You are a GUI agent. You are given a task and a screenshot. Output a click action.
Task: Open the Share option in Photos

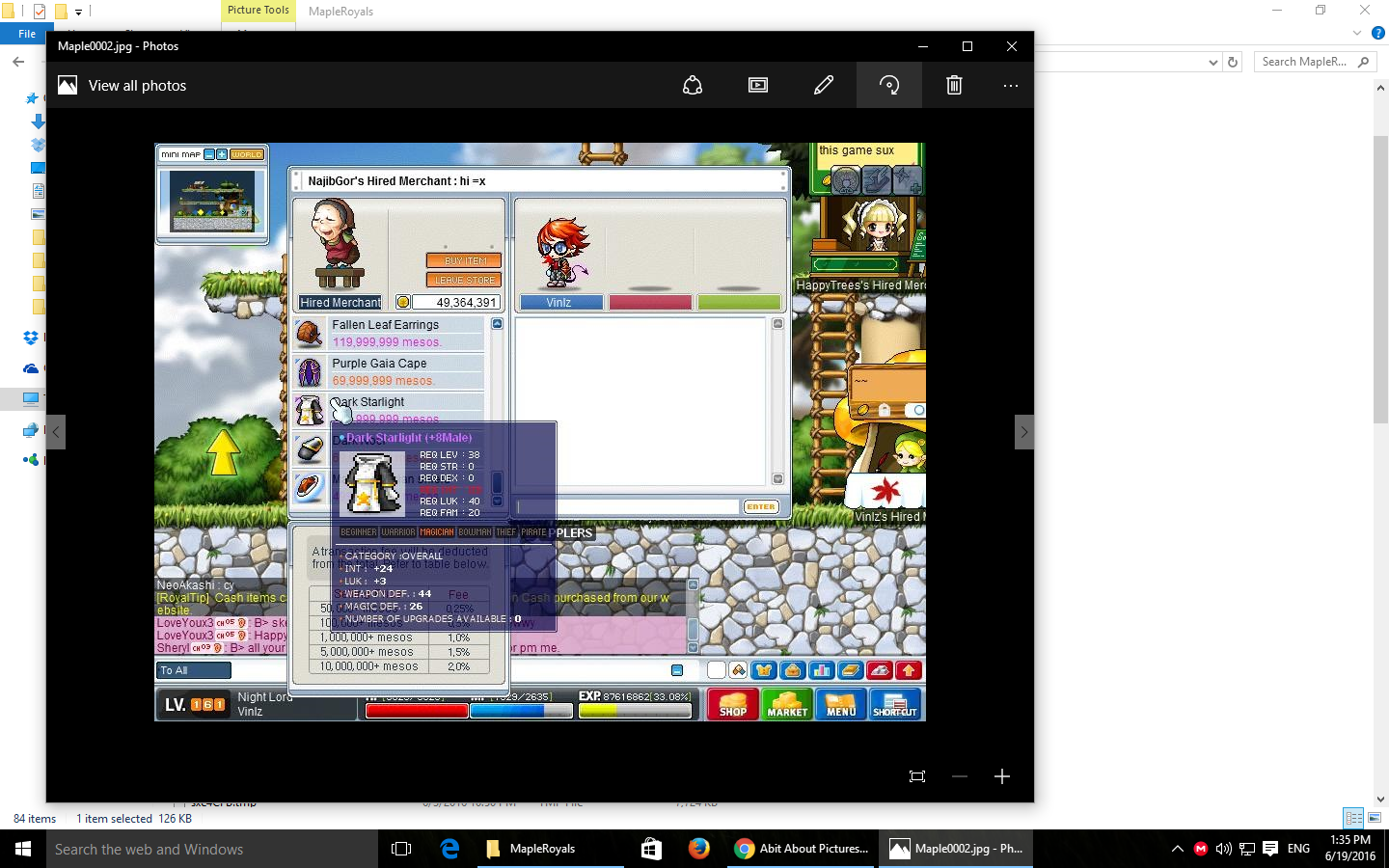pyautogui.click(x=693, y=85)
